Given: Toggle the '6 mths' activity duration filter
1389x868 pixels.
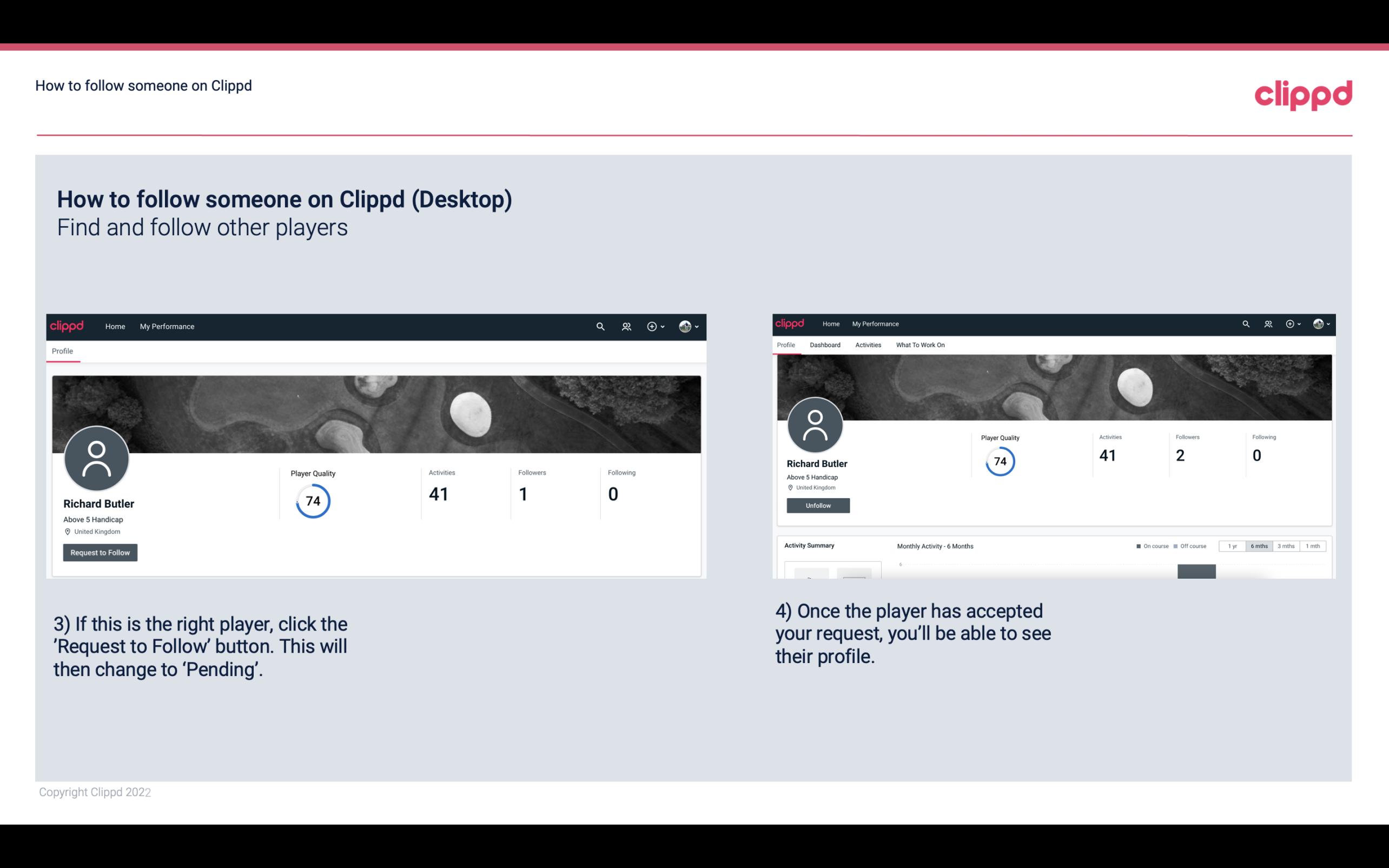Looking at the screenshot, I should pyautogui.click(x=1259, y=546).
